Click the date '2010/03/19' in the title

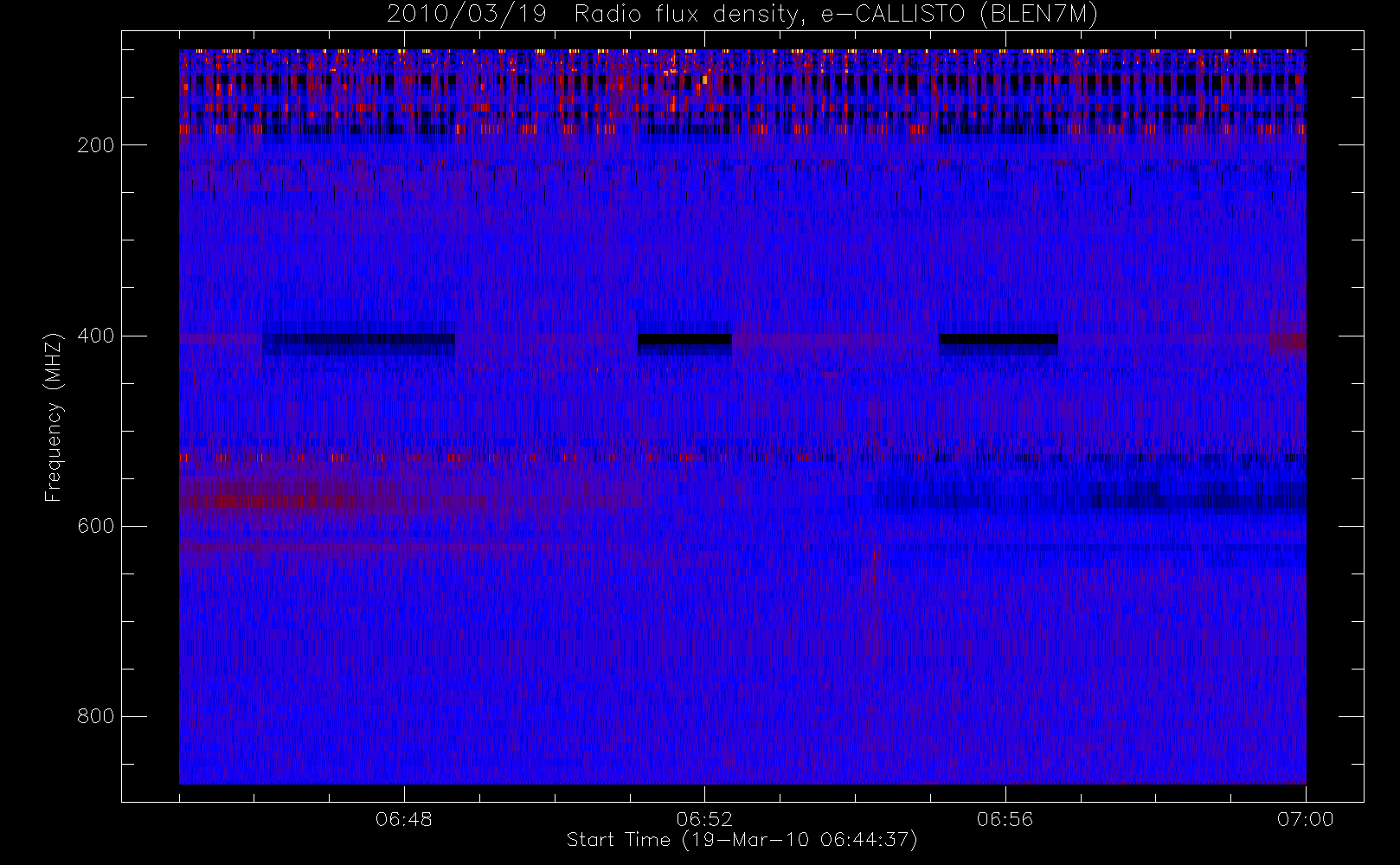[x=466, y=15]
